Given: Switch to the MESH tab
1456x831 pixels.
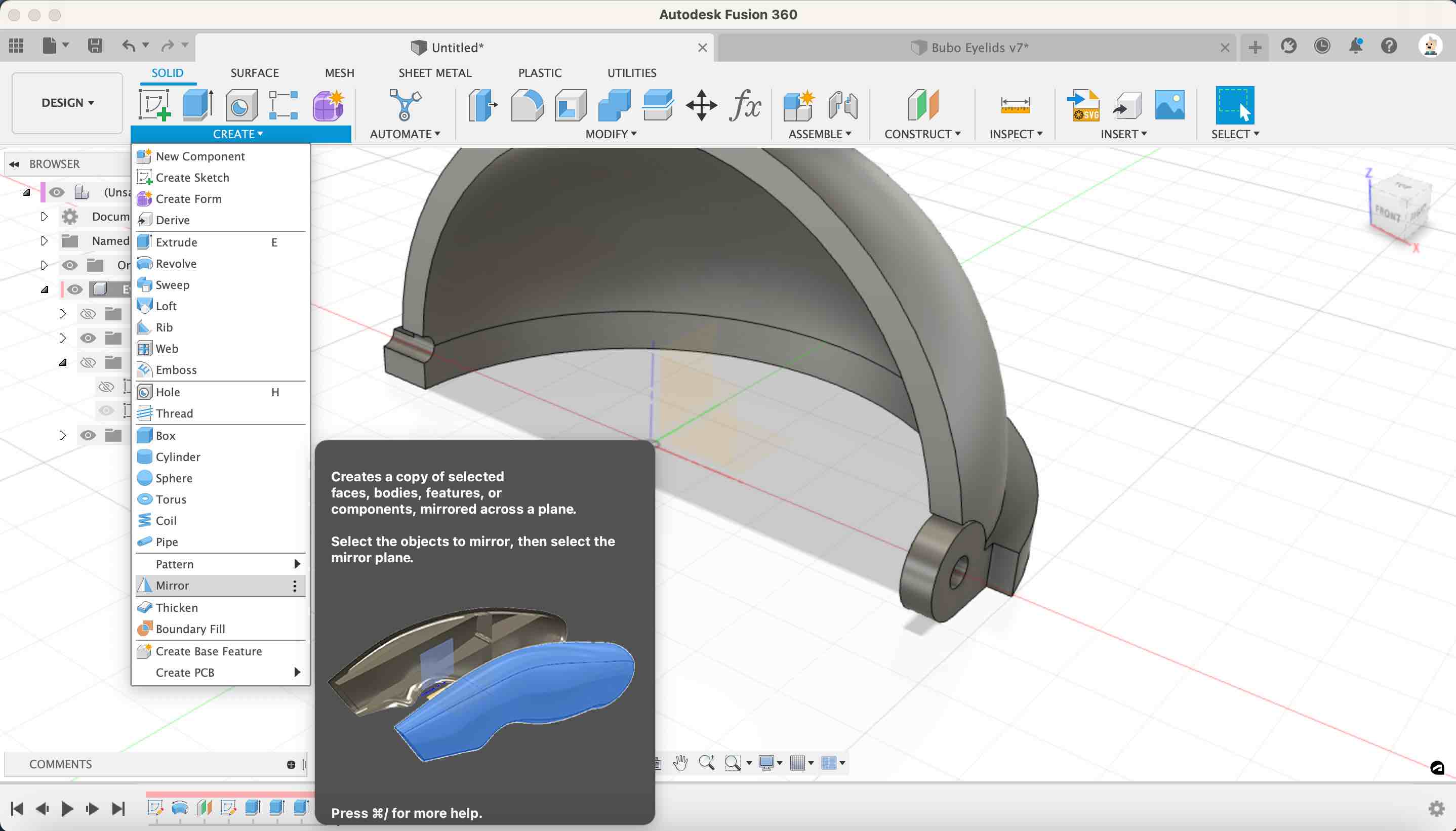Looking at the screenshot, I should (340, 73).
